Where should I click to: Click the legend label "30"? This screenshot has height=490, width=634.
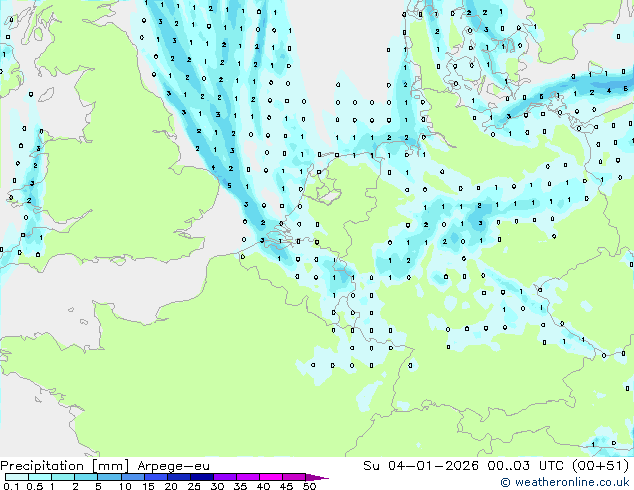[217, 486]
